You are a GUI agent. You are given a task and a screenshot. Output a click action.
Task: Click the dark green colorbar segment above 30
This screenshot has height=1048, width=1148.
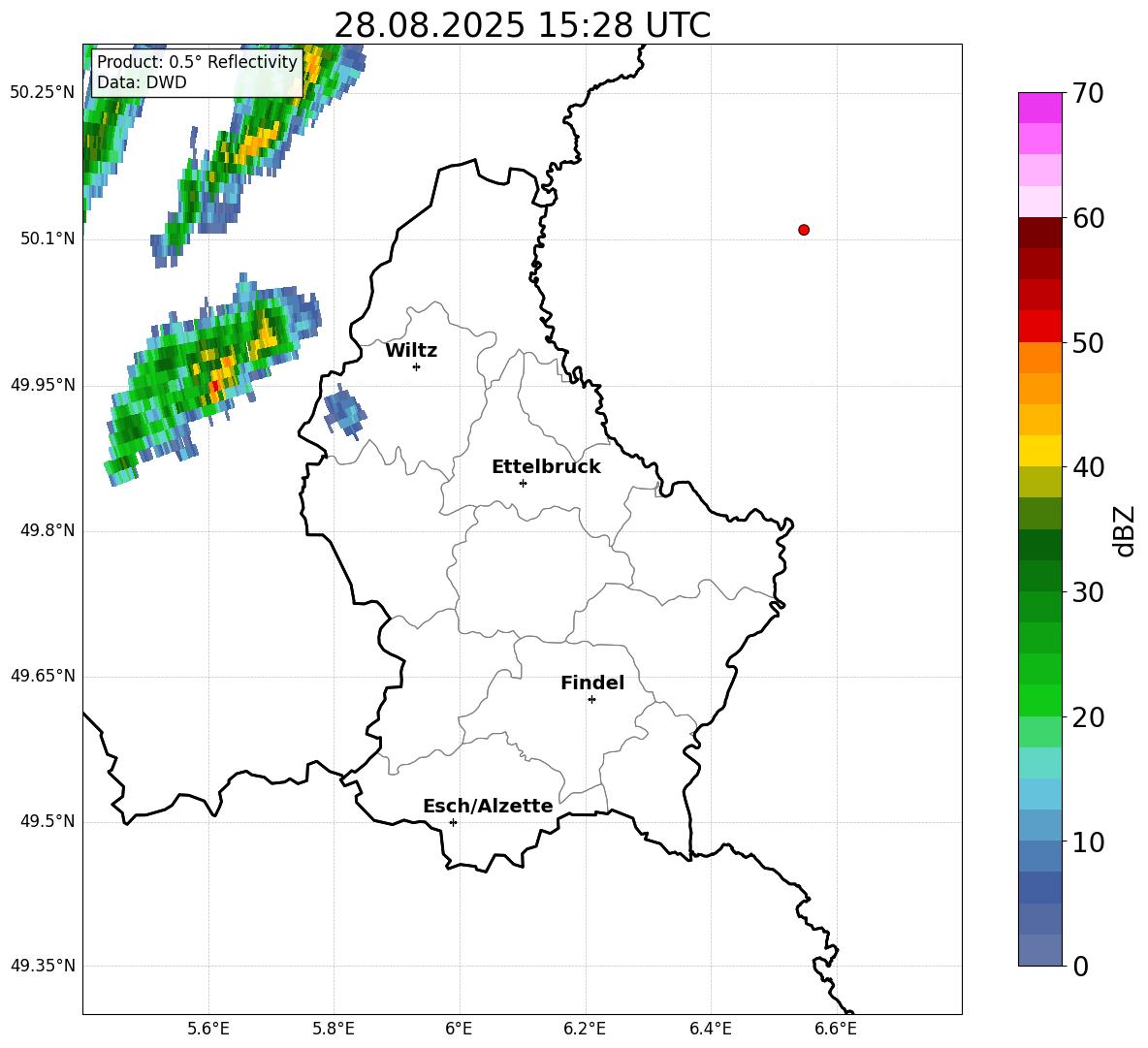point(1039,576)
